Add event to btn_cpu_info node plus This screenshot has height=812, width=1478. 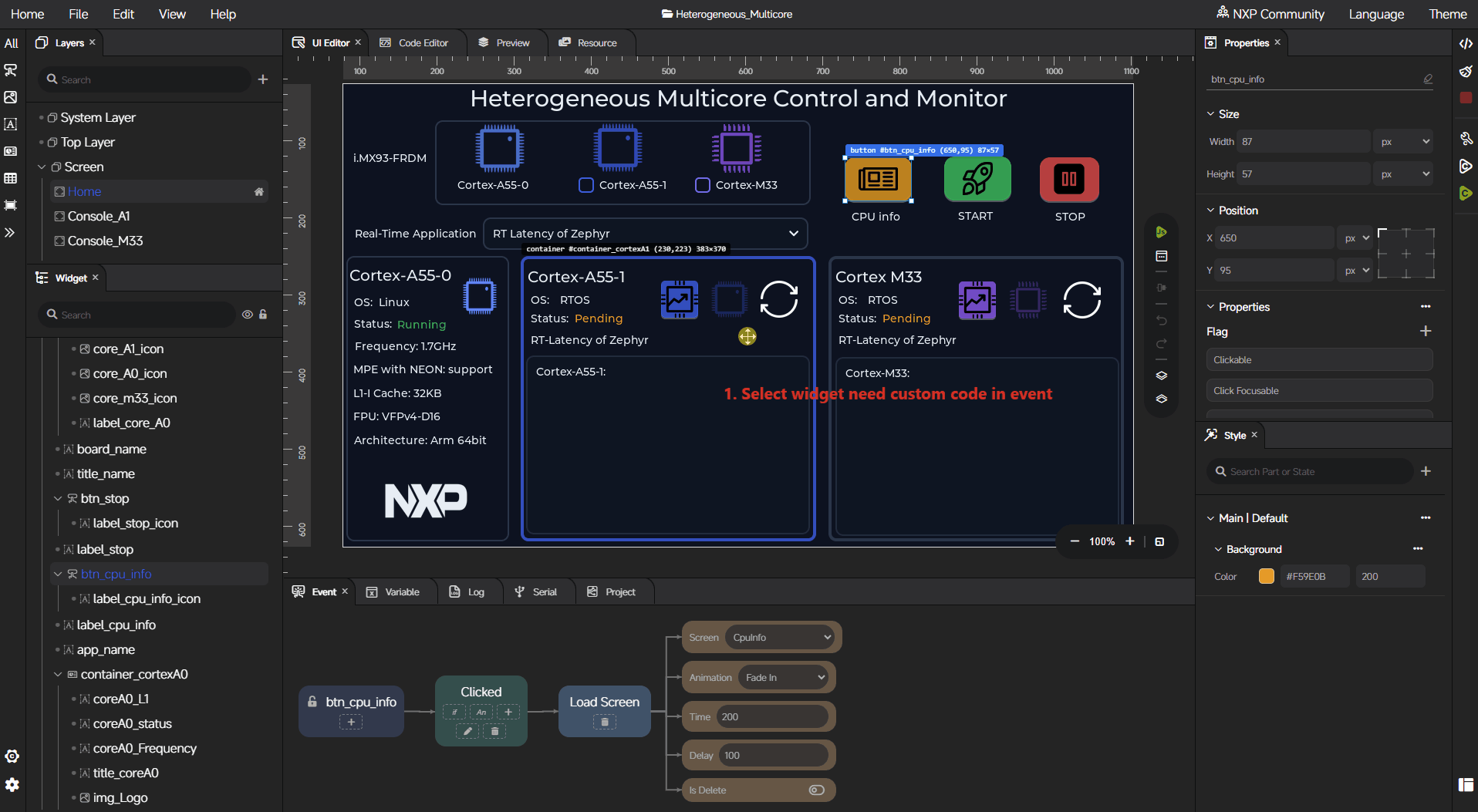point(351,722)
